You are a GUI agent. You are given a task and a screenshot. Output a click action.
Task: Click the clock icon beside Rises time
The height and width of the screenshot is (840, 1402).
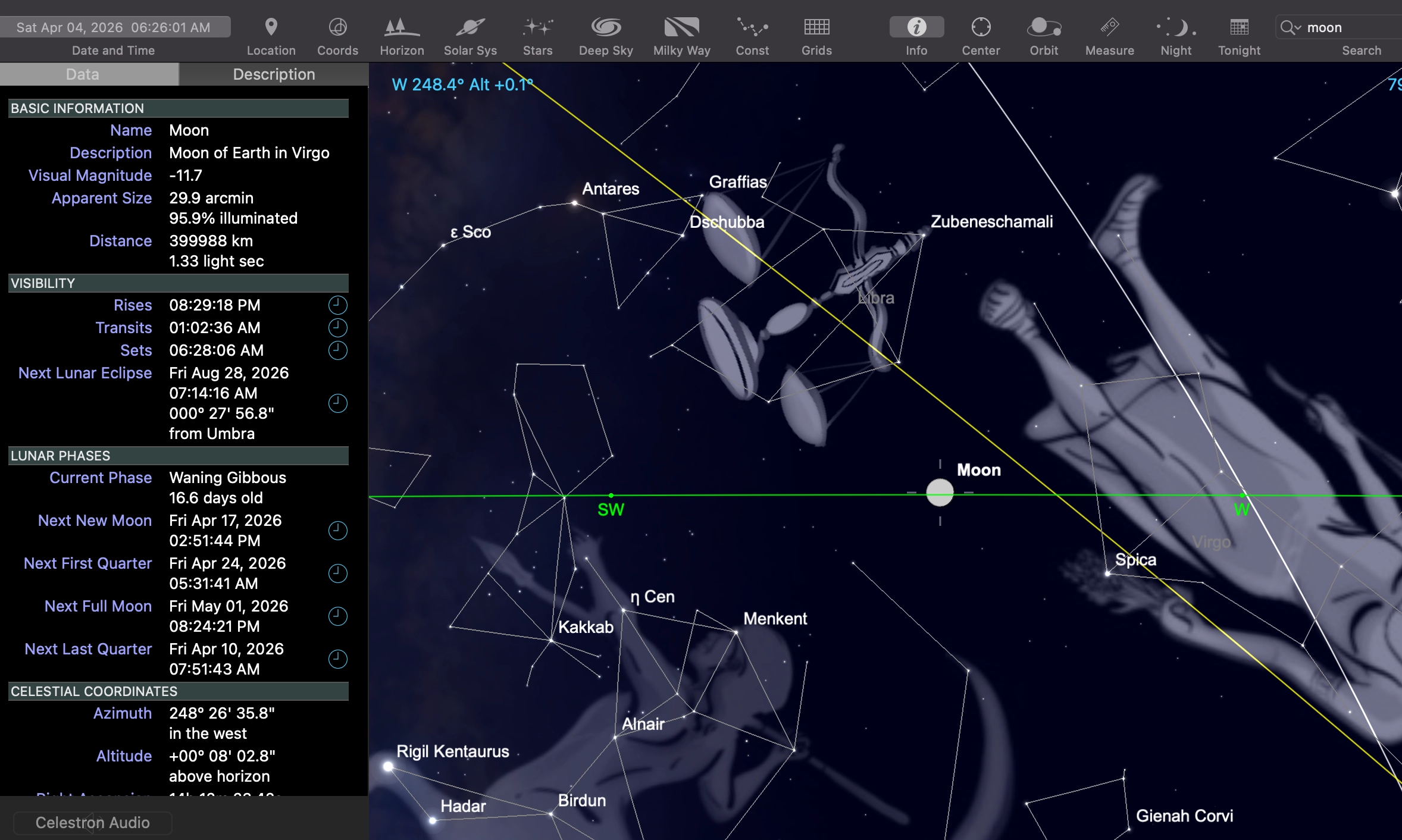click(x=337, y=305)
